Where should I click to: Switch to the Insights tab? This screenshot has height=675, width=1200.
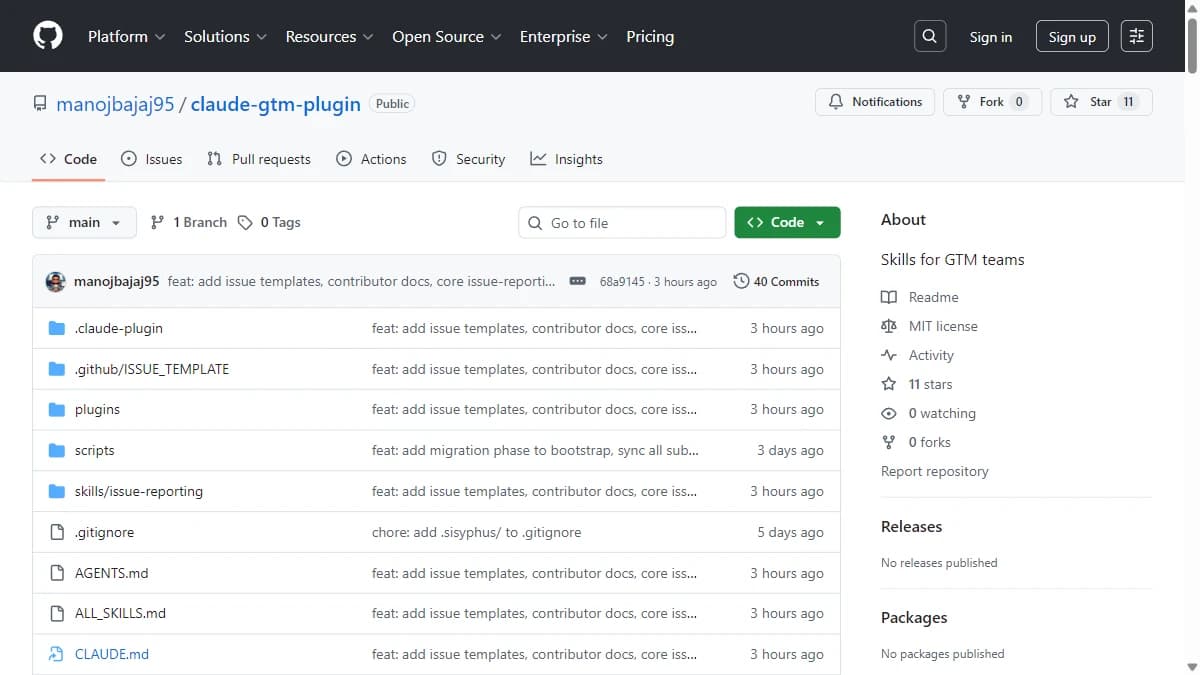click(567, 159)
